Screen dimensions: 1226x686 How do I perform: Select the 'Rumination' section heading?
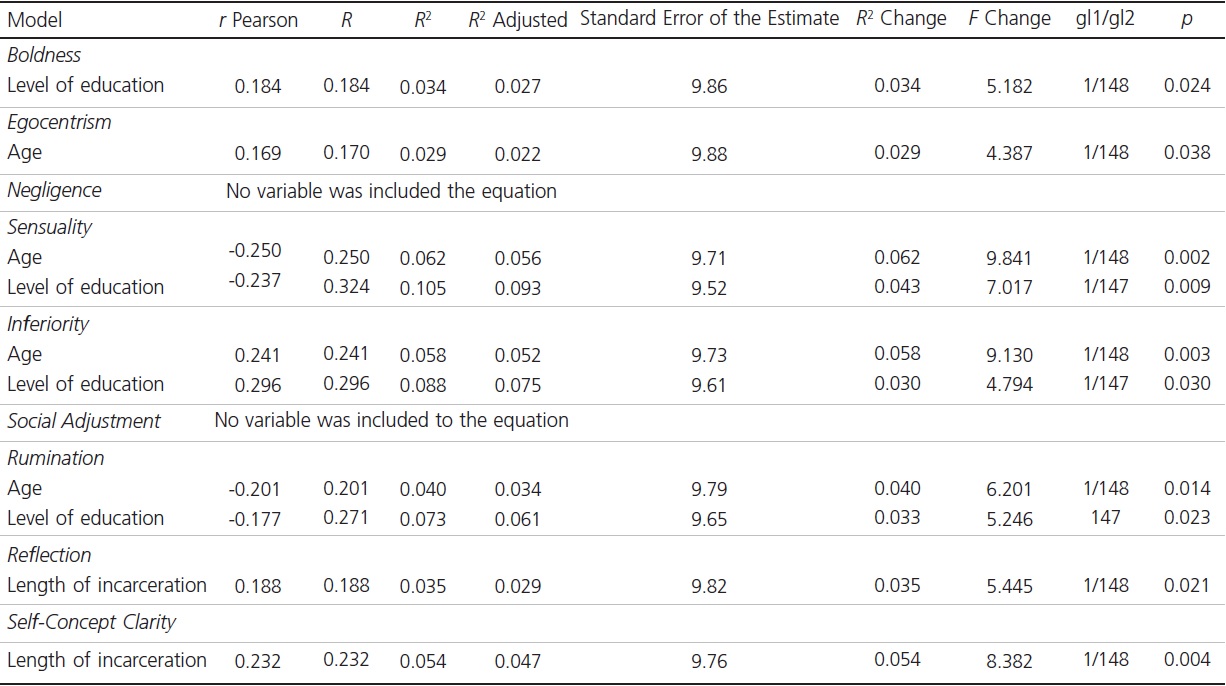(x=55, y=458)
